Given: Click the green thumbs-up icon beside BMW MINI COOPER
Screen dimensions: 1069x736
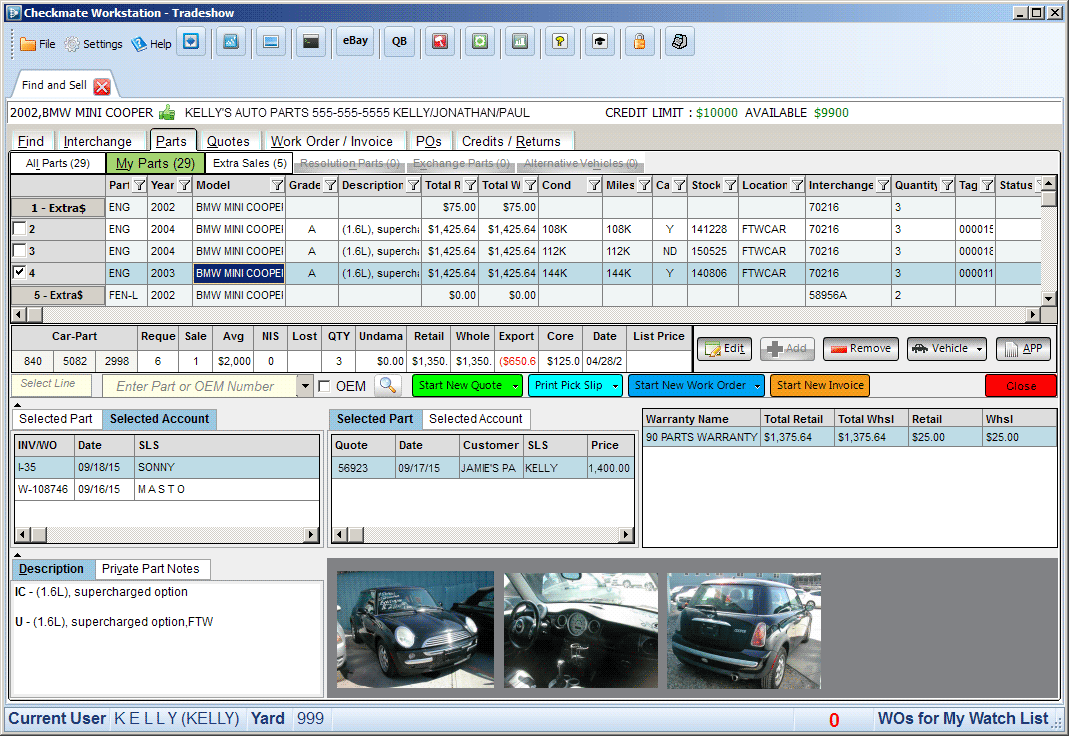Looking at the screenshot, I should tap(167, 112).
